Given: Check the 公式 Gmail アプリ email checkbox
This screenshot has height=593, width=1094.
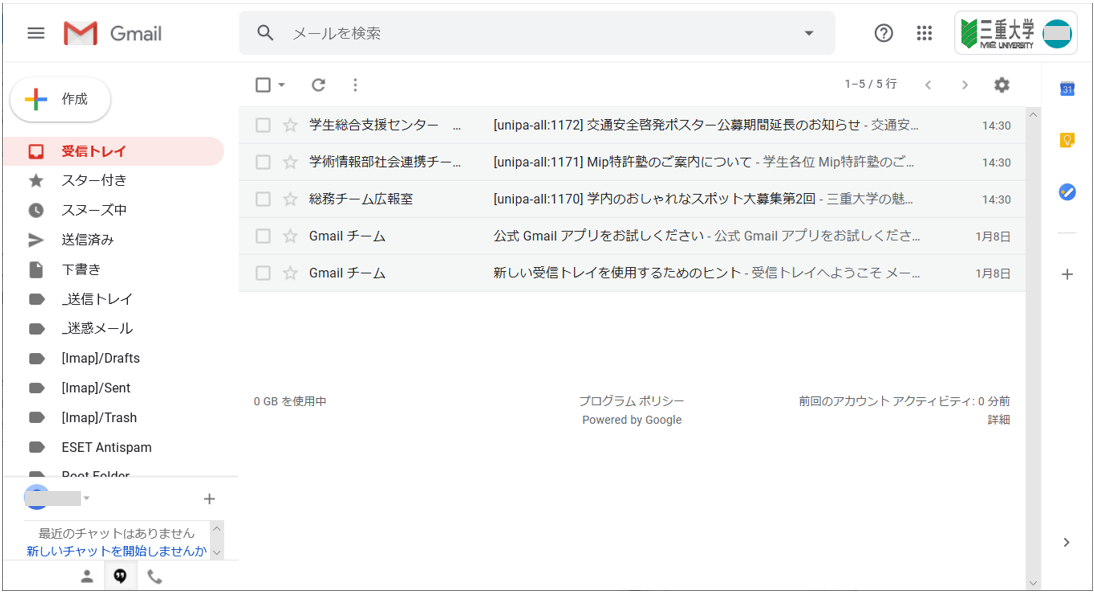Looking at the screenshot, I should tap(263, 236).
